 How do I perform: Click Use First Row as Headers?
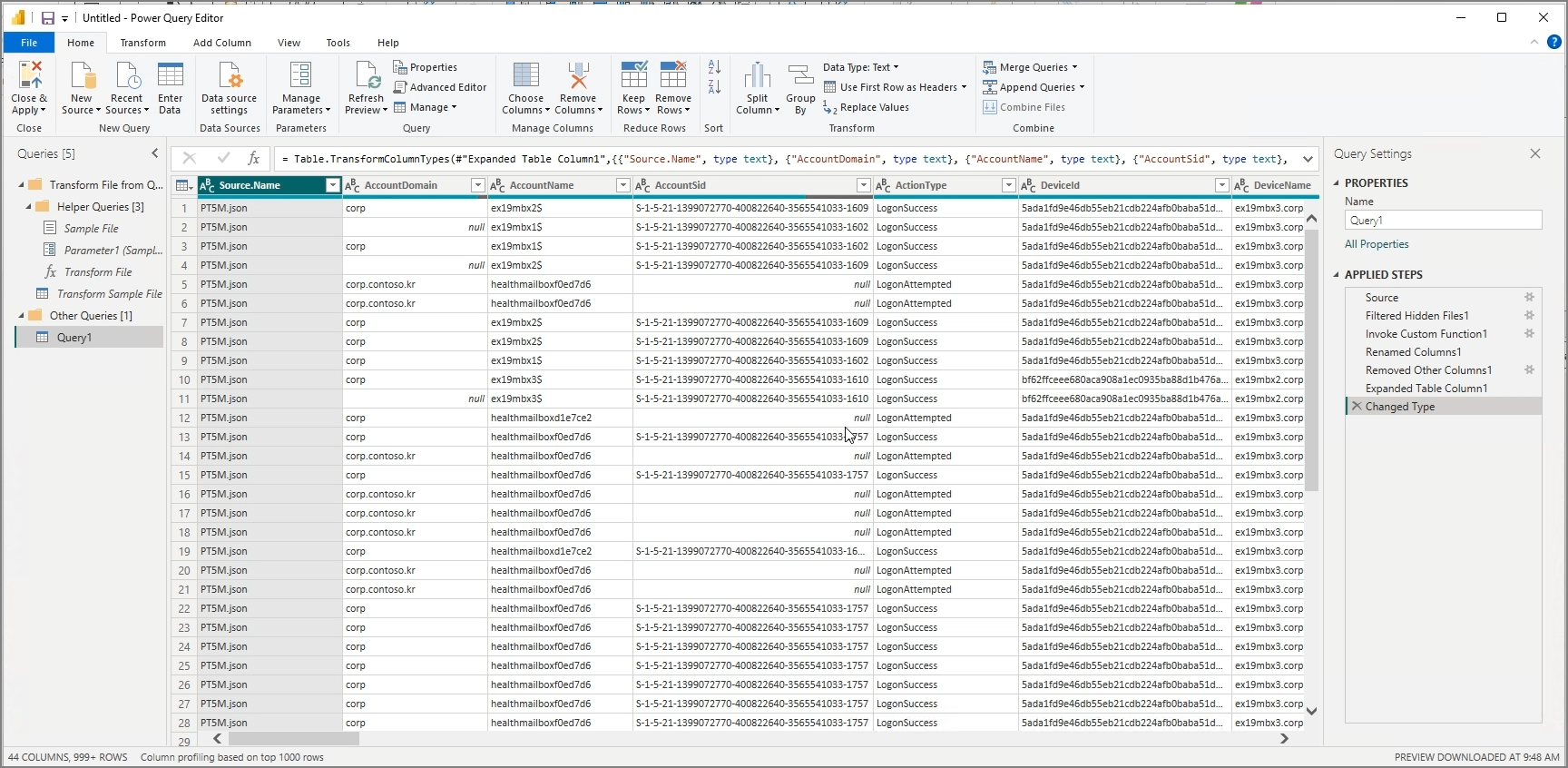[895, 87]
